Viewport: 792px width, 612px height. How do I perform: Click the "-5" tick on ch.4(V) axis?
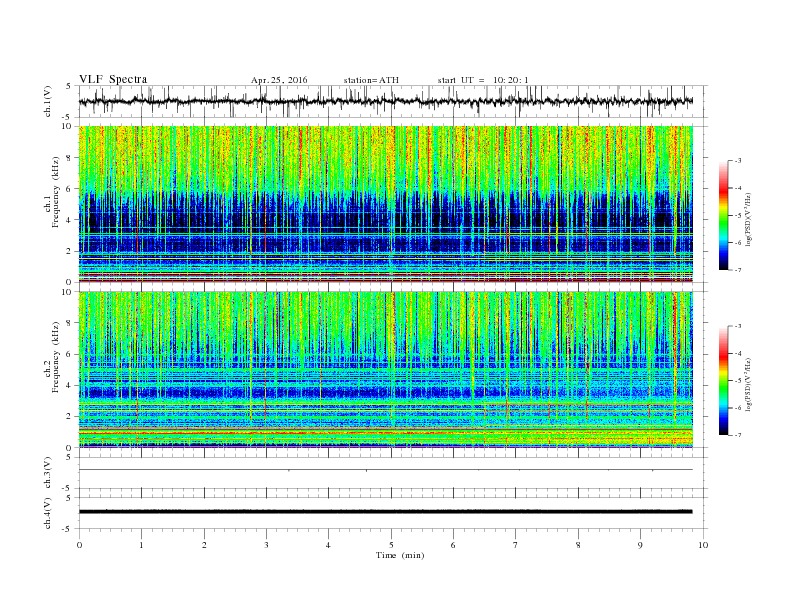(x=68, y=529)
